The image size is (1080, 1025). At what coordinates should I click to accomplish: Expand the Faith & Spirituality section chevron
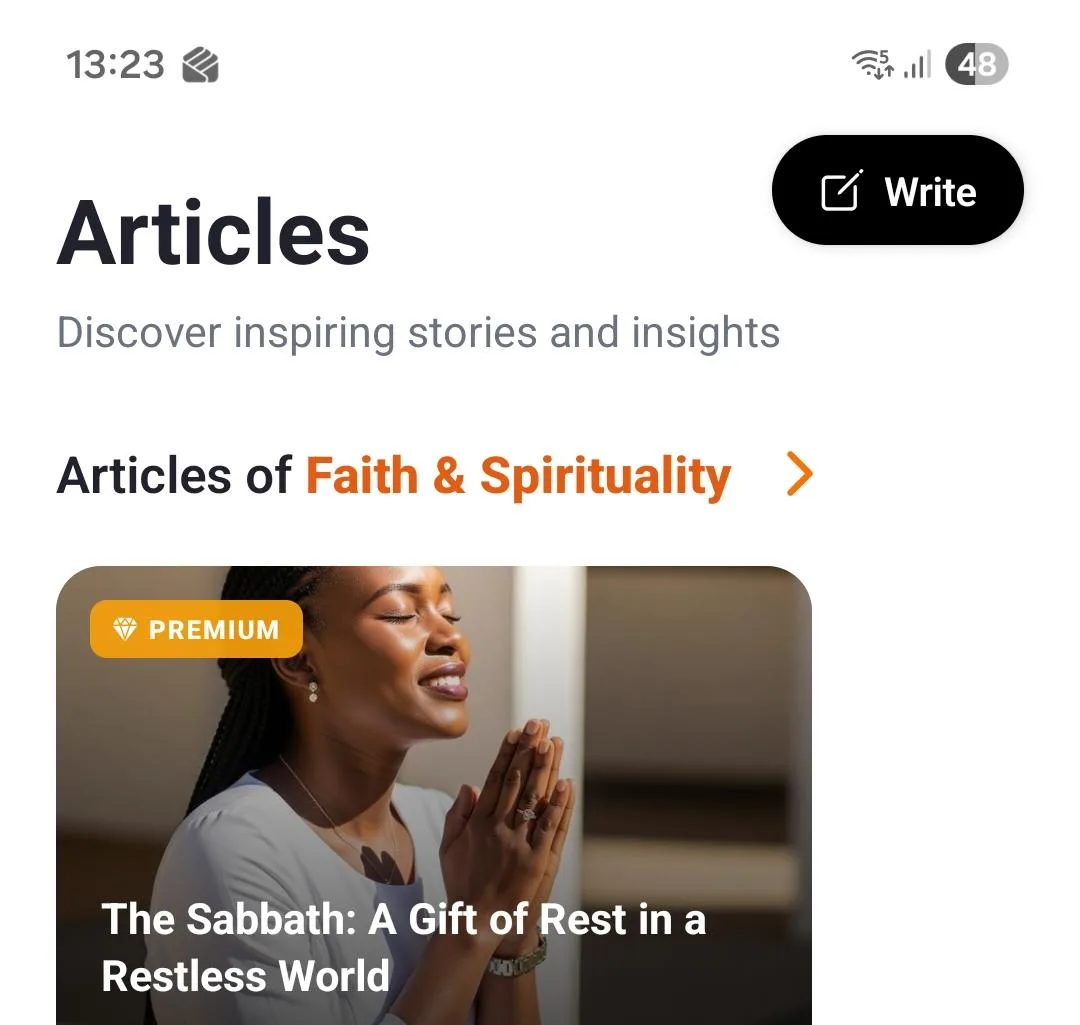click(x=797, y=475)
